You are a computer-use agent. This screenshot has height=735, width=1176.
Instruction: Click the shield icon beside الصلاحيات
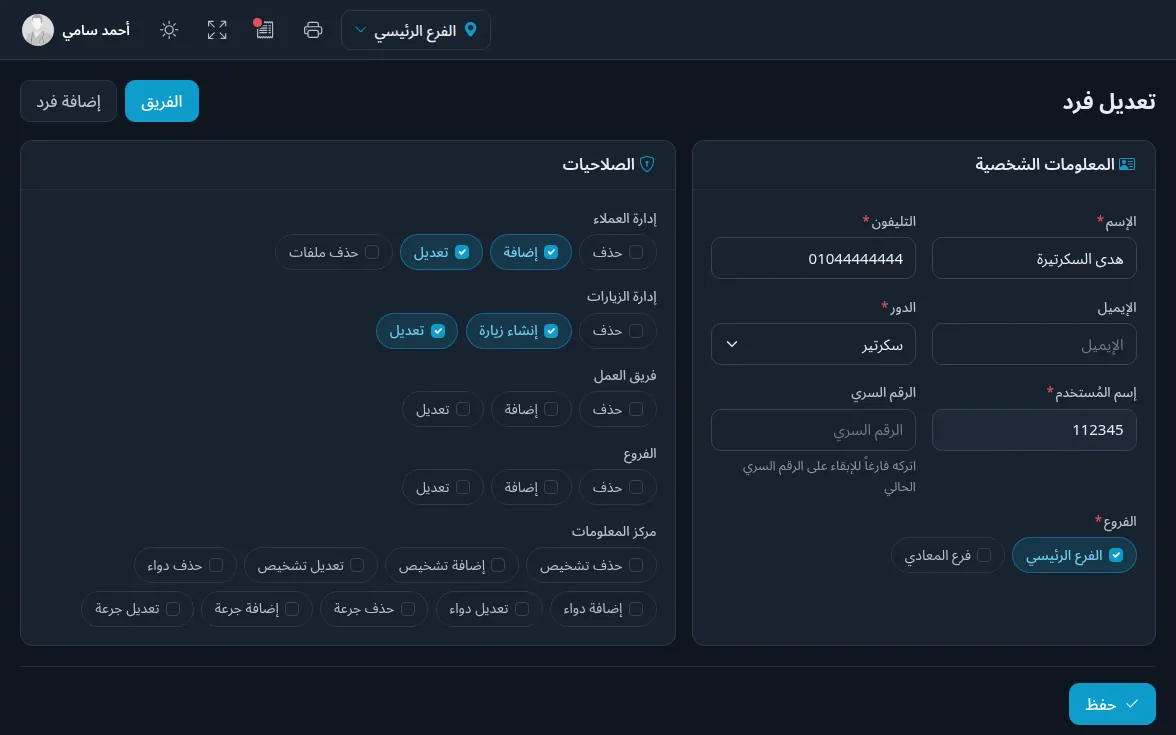(x=647, y=164)
